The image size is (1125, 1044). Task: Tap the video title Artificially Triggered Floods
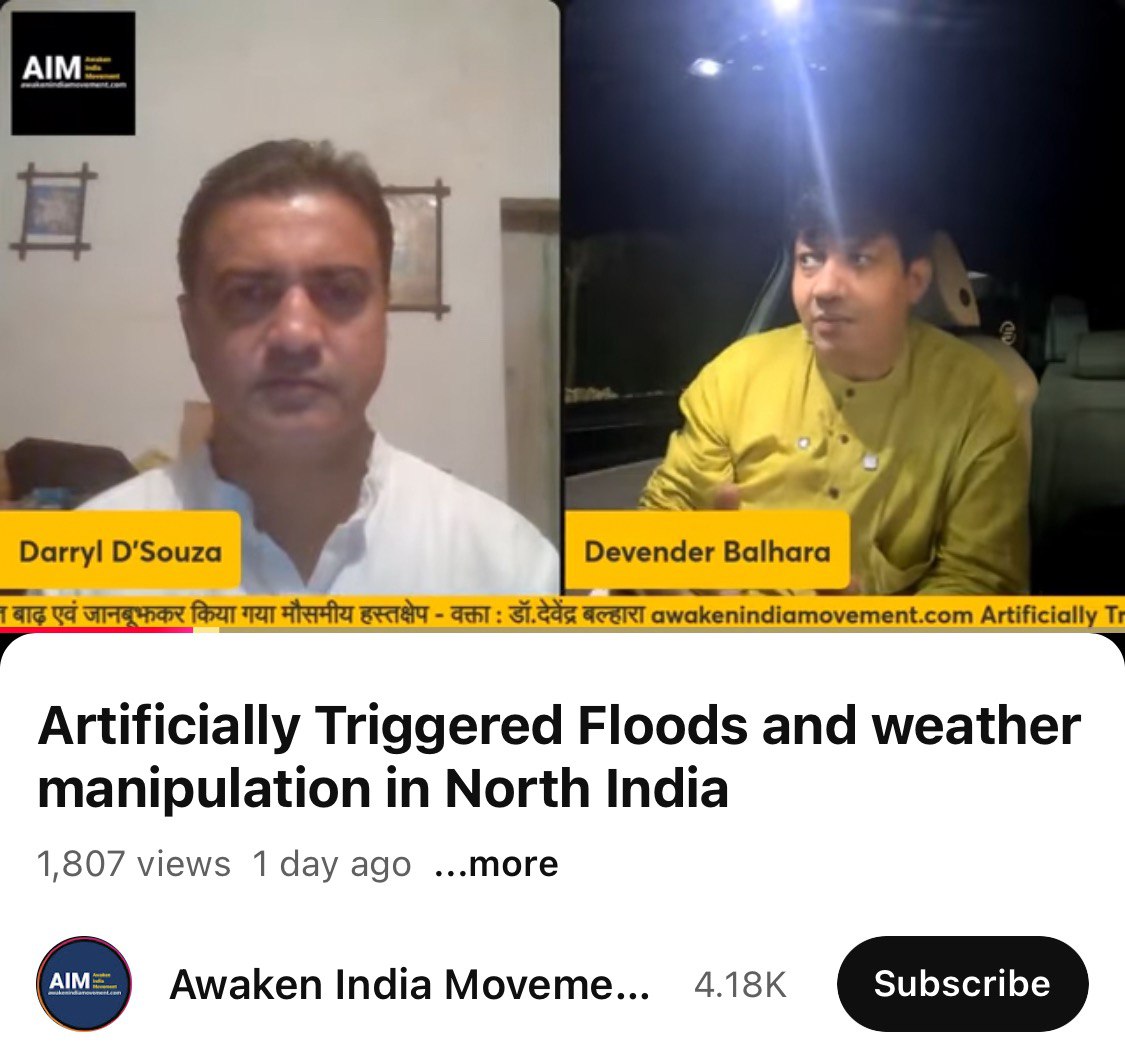(x=559, y=757)
